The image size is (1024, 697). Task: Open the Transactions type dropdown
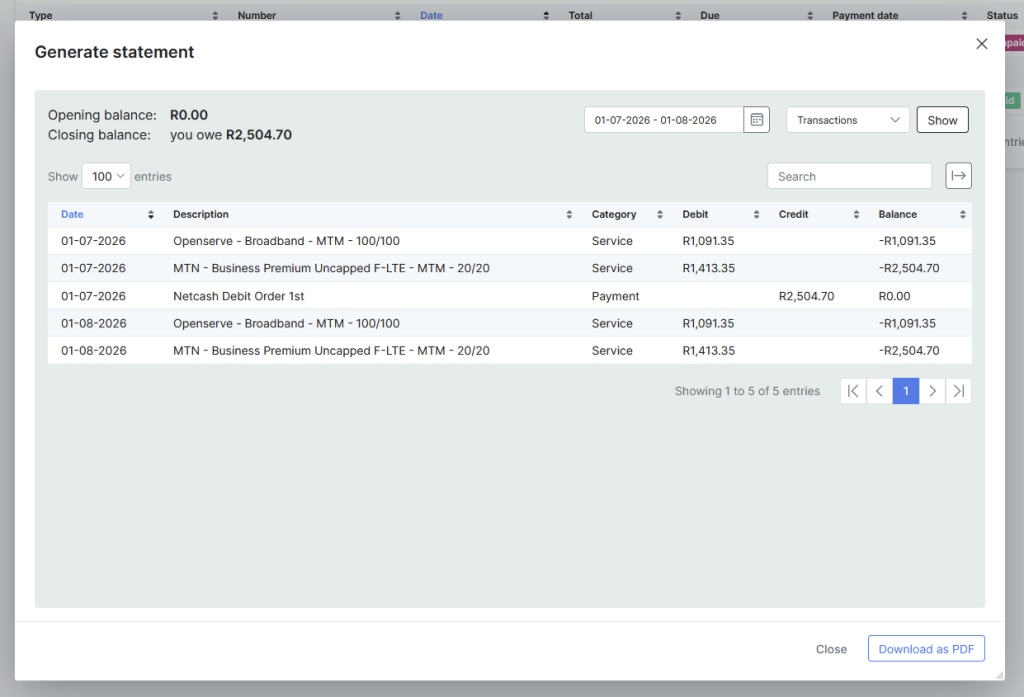(x=848, y=120)
